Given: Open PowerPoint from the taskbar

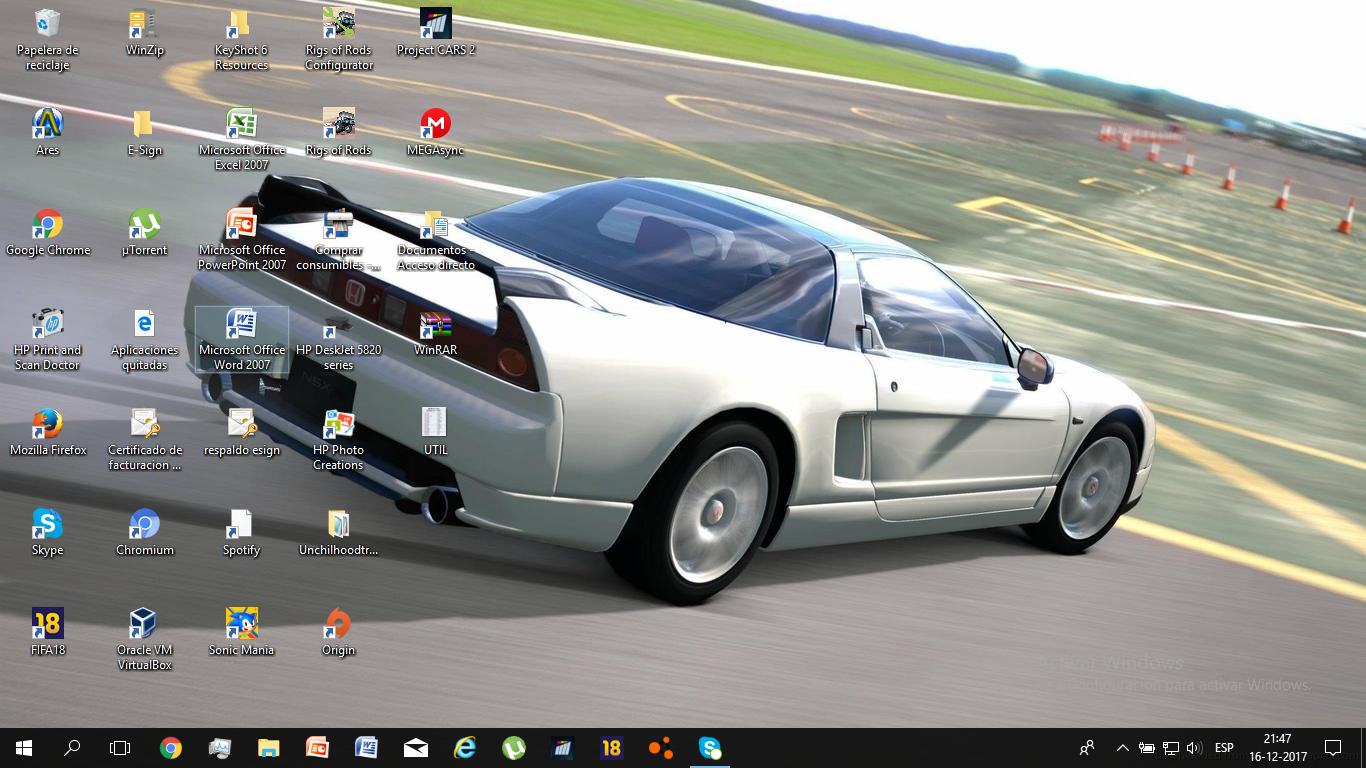Looking at the screenshot, I should tap(318, 748).
